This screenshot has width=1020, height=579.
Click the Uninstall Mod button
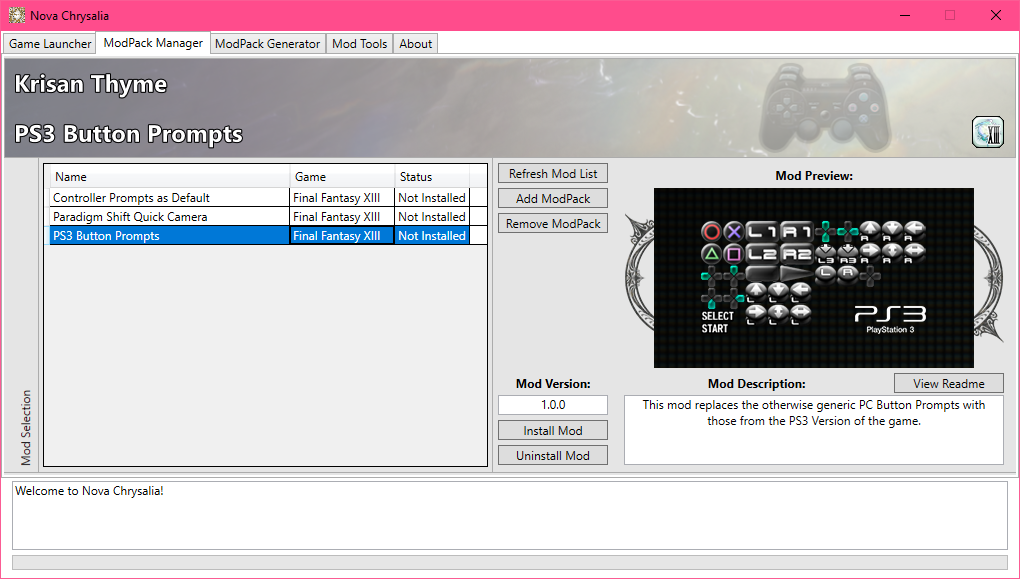[x=553, y=455]
